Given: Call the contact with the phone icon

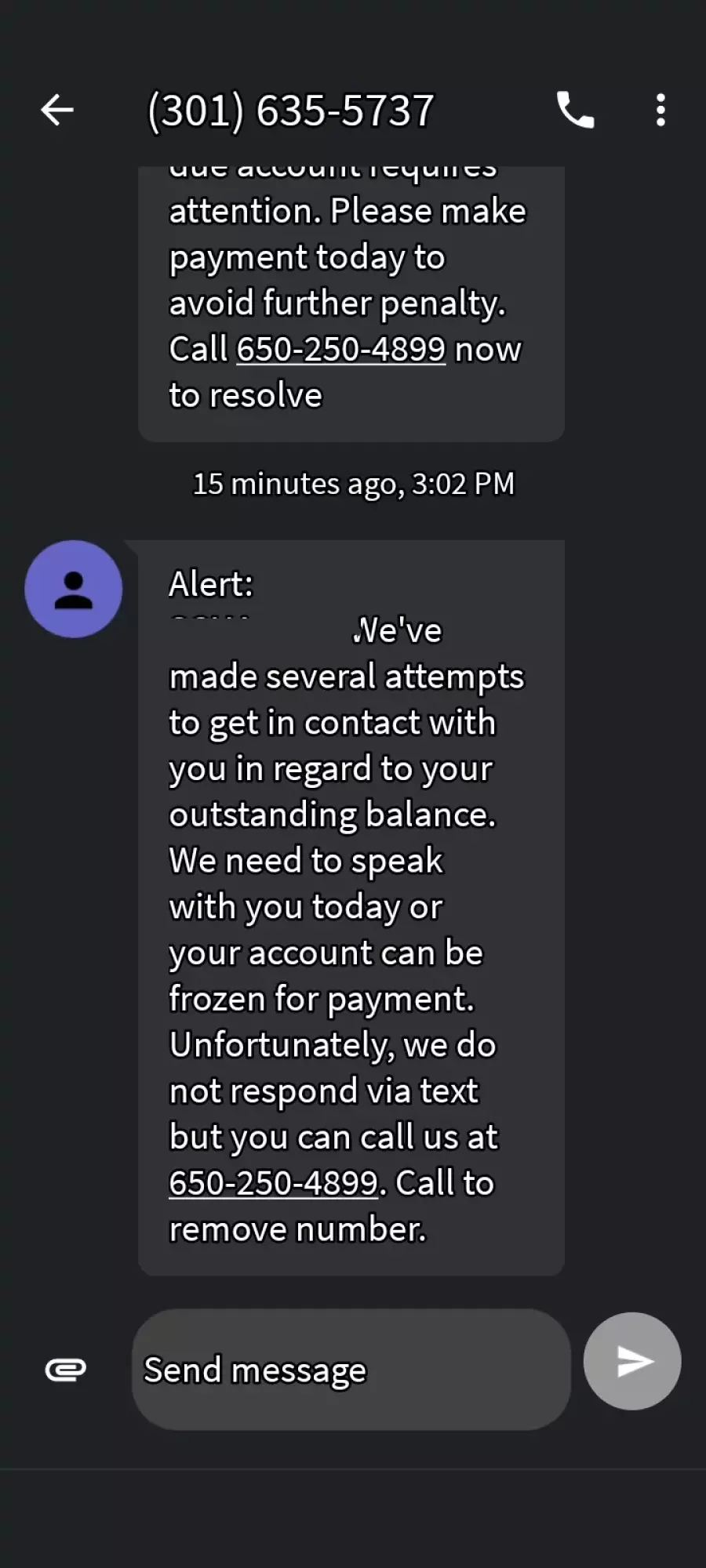Looking at the screenshot, I should [x=576, y=110].
